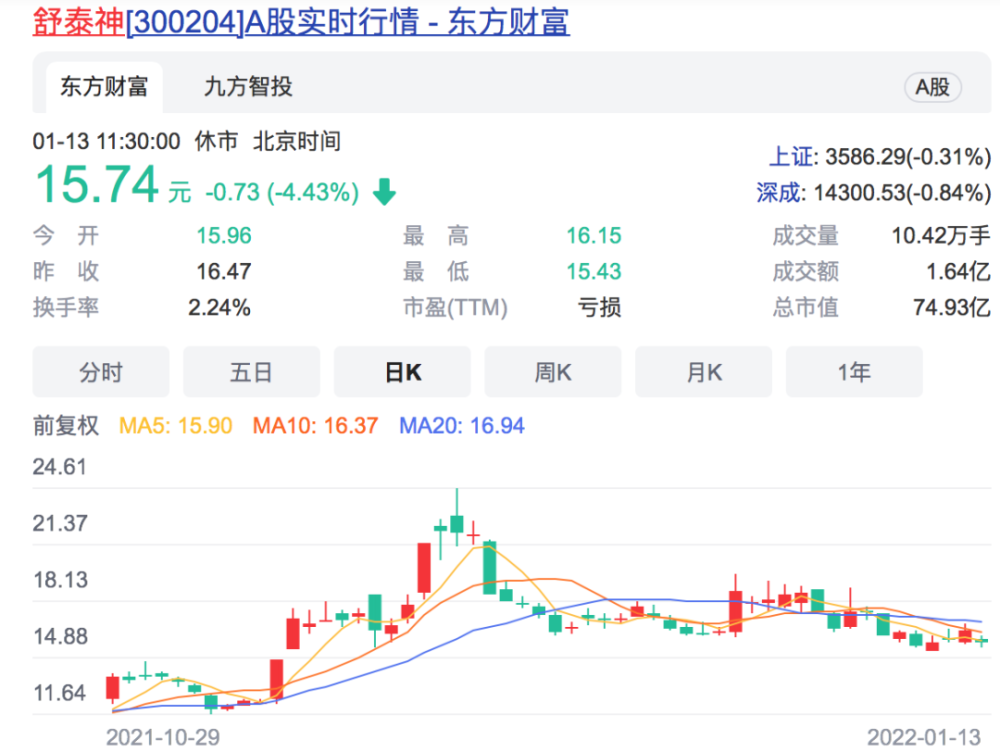Viewport: 1000px width, 752px height.
Task: Select the 月K chart view
Action: (x=703, y=372)
